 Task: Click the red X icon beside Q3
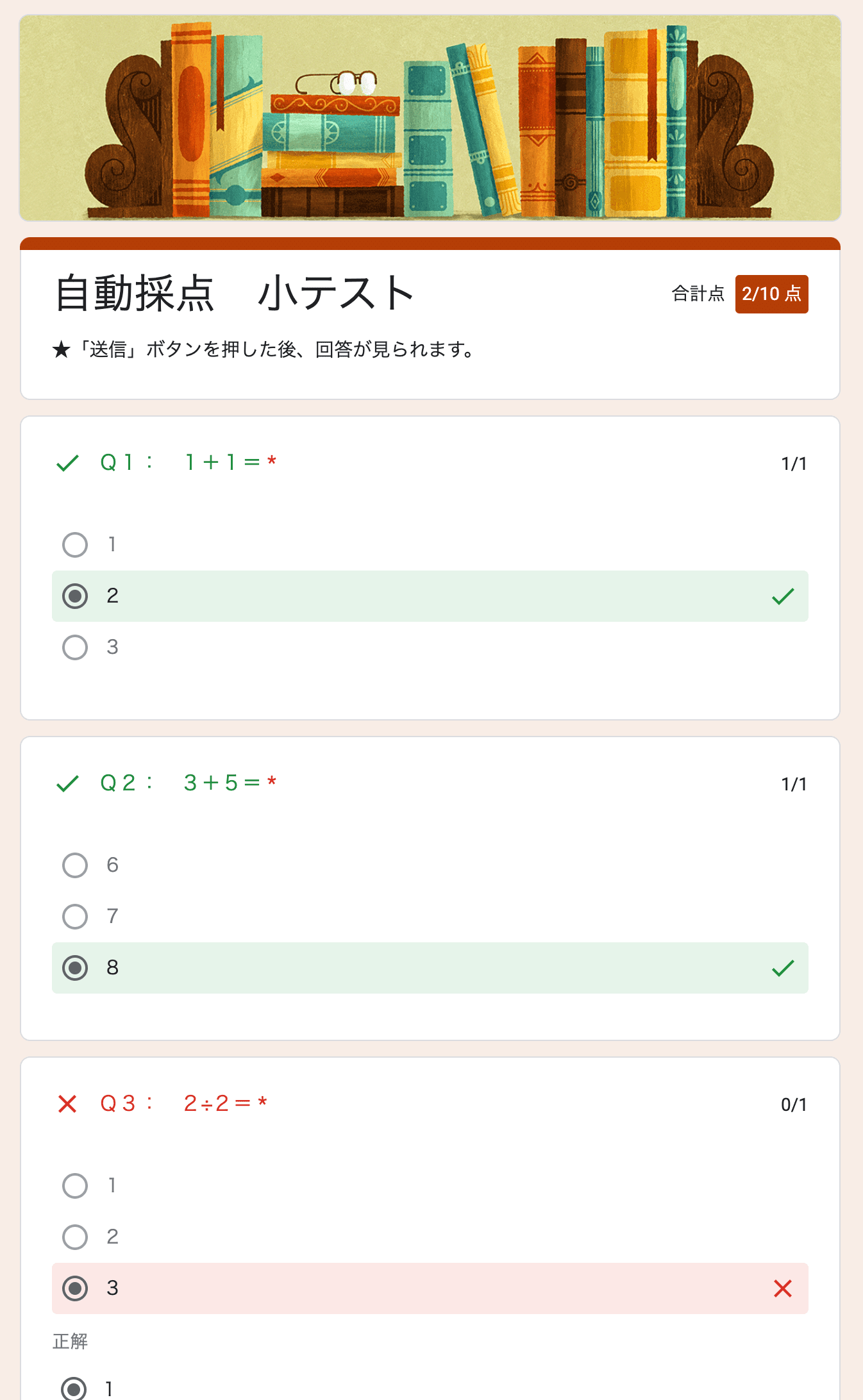(x=69, y=1104)
